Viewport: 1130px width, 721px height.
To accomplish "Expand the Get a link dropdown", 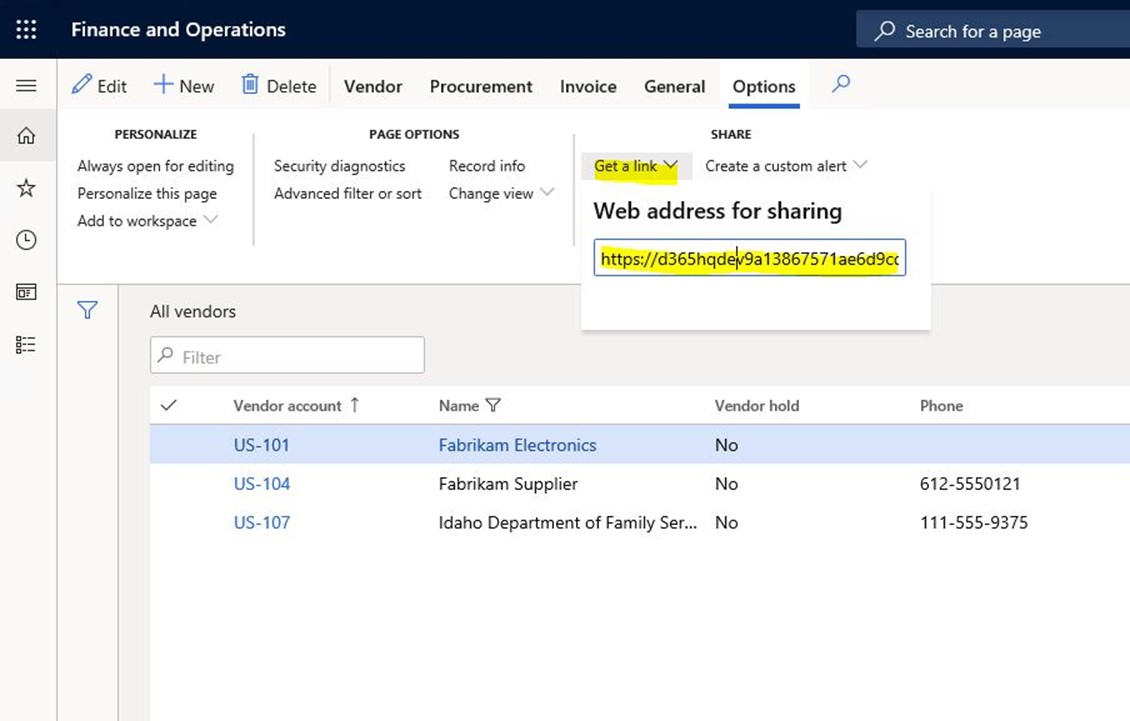I will tap(636, 166).
